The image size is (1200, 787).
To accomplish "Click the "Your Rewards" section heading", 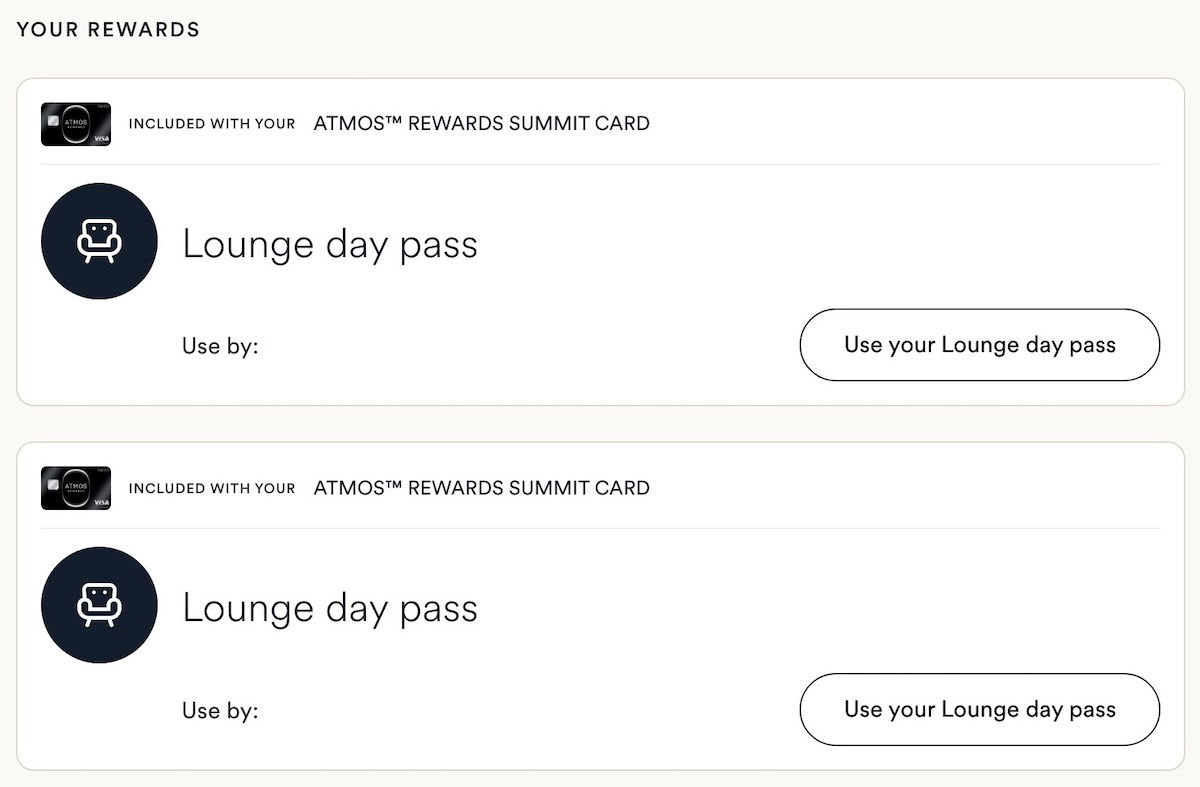I will coord(108,30).
